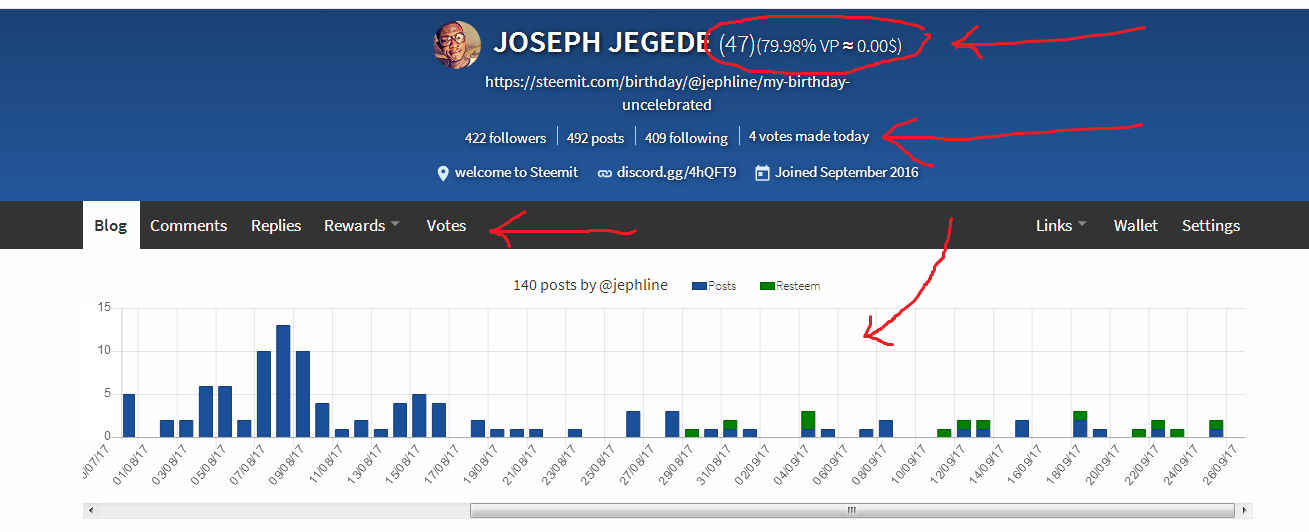Open the steemit.com birthday post link
Image resolution: width=1309 pixels, height=532 pixels.
point(667,93)
